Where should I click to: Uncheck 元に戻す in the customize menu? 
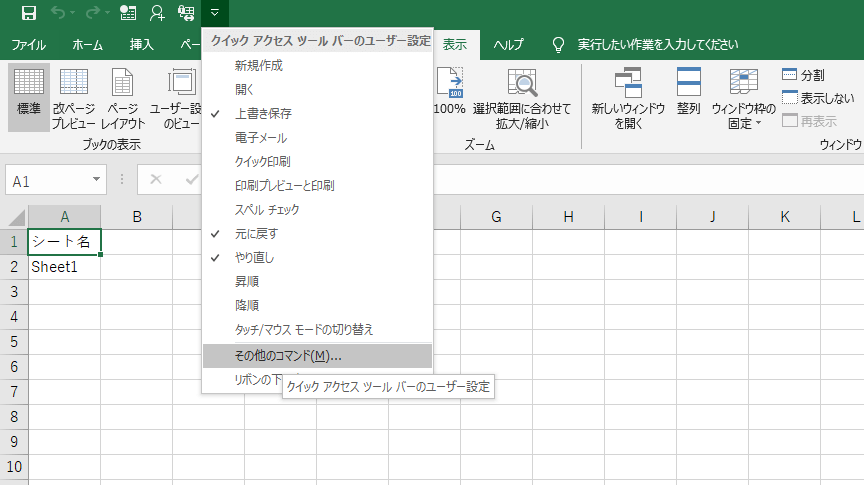tap(317, 234)
